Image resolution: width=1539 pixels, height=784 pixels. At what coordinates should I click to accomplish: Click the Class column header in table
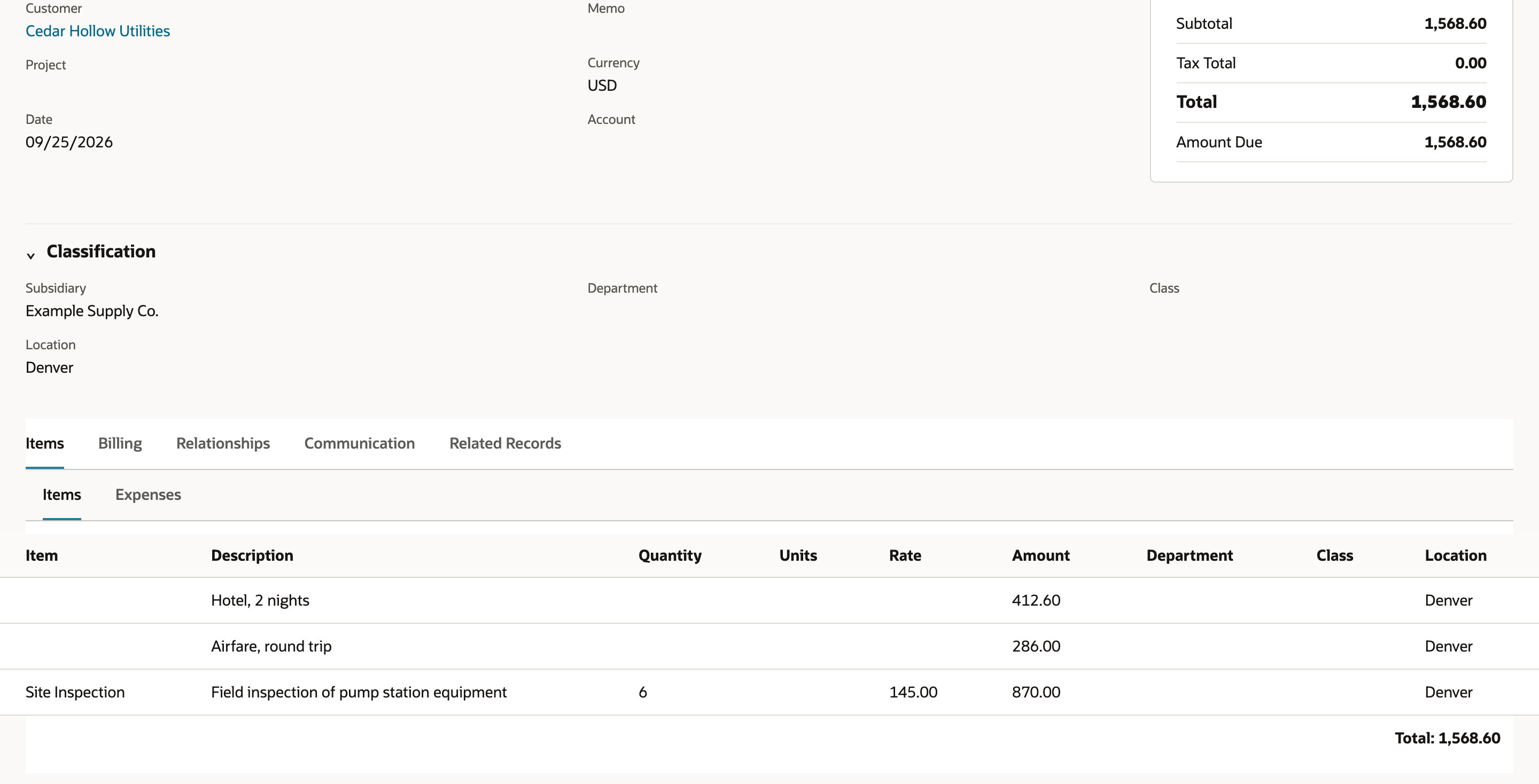pyautogui.click(x=1335, y=555)
